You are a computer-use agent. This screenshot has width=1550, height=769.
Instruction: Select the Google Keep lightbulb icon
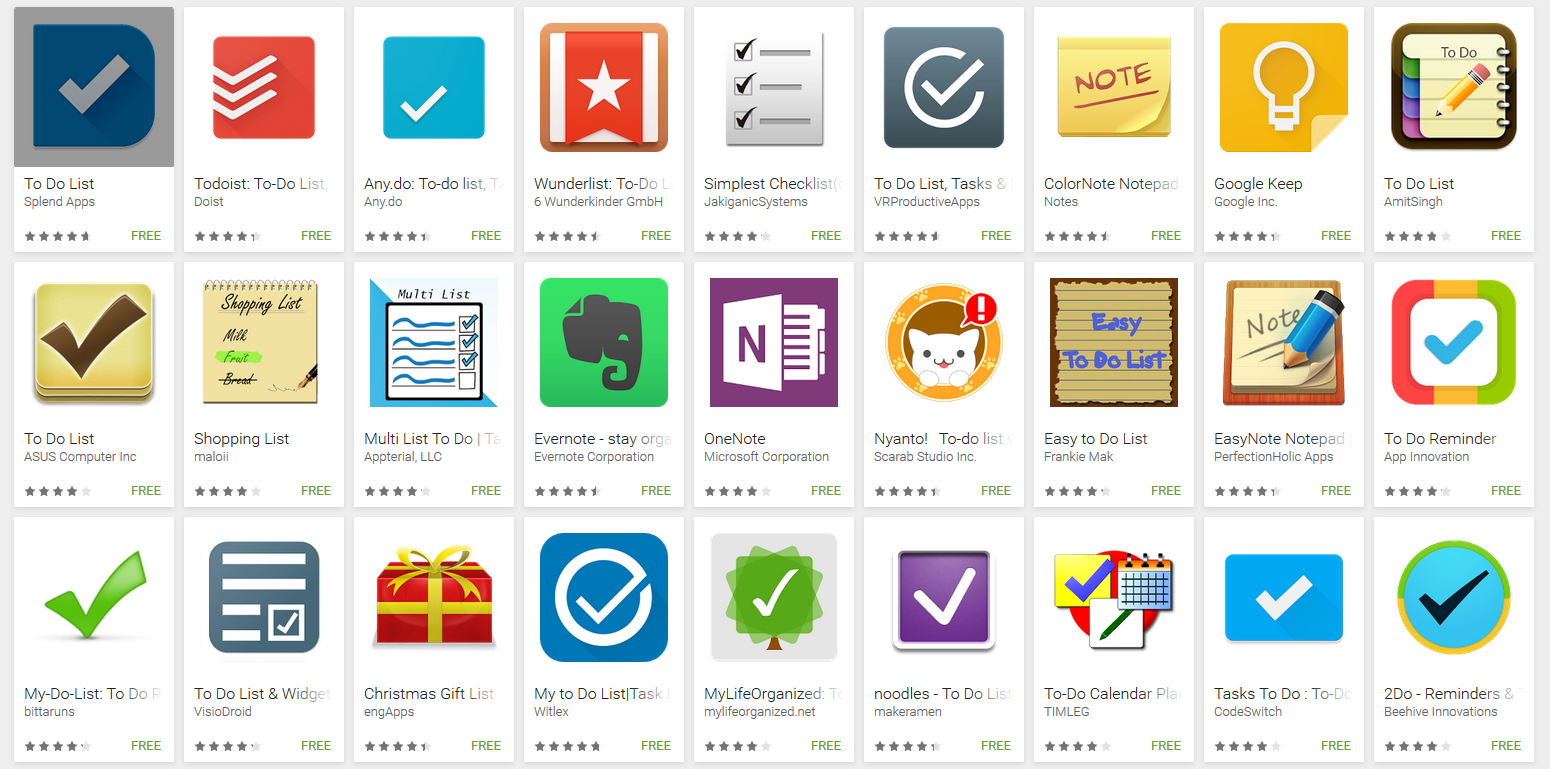(1284, 87)
